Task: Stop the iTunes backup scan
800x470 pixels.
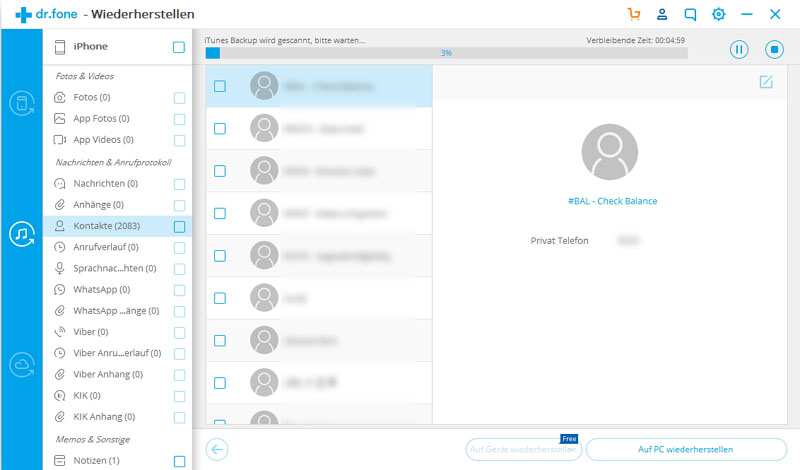Action: coord(774,50)
